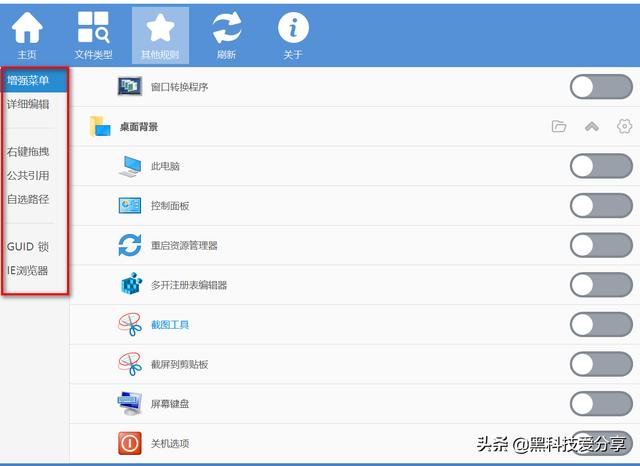640x466 pixels.
Task: Select IE浏览器 in sidebar
Action: click(27, 270)
